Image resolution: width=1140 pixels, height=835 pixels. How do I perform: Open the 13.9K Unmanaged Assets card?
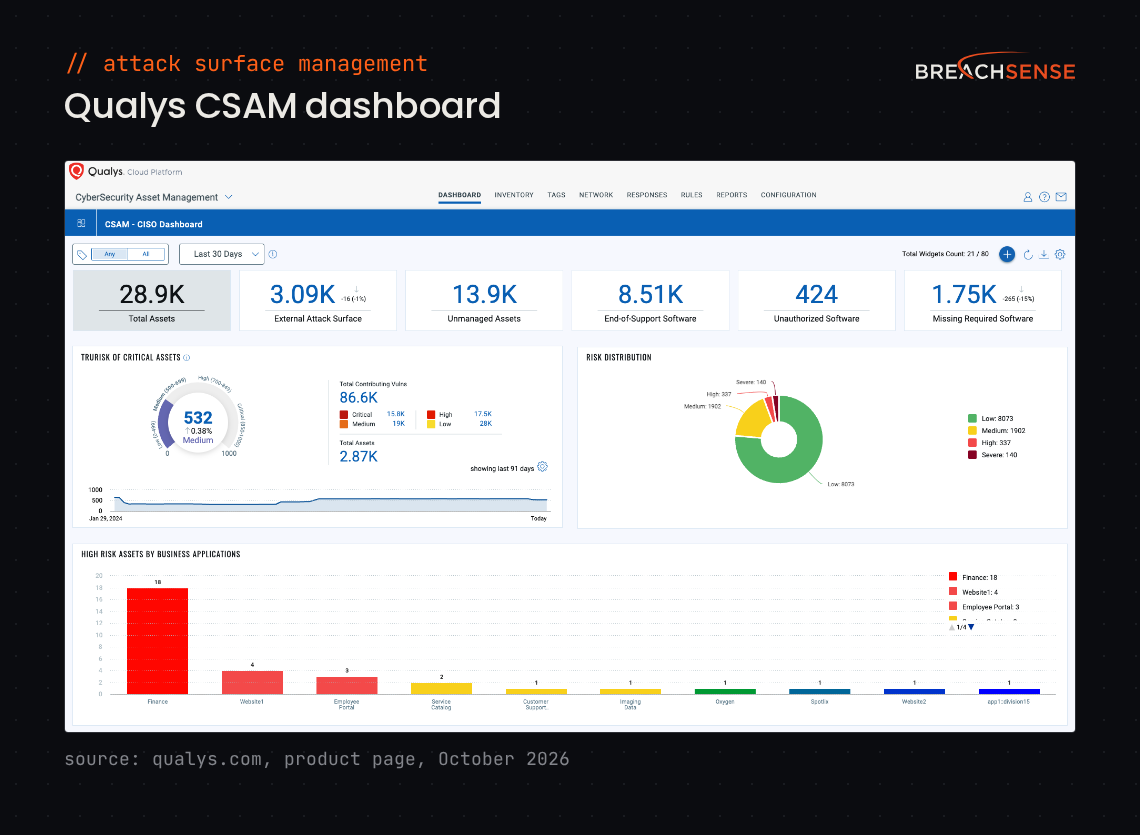[x=484, y=300]
